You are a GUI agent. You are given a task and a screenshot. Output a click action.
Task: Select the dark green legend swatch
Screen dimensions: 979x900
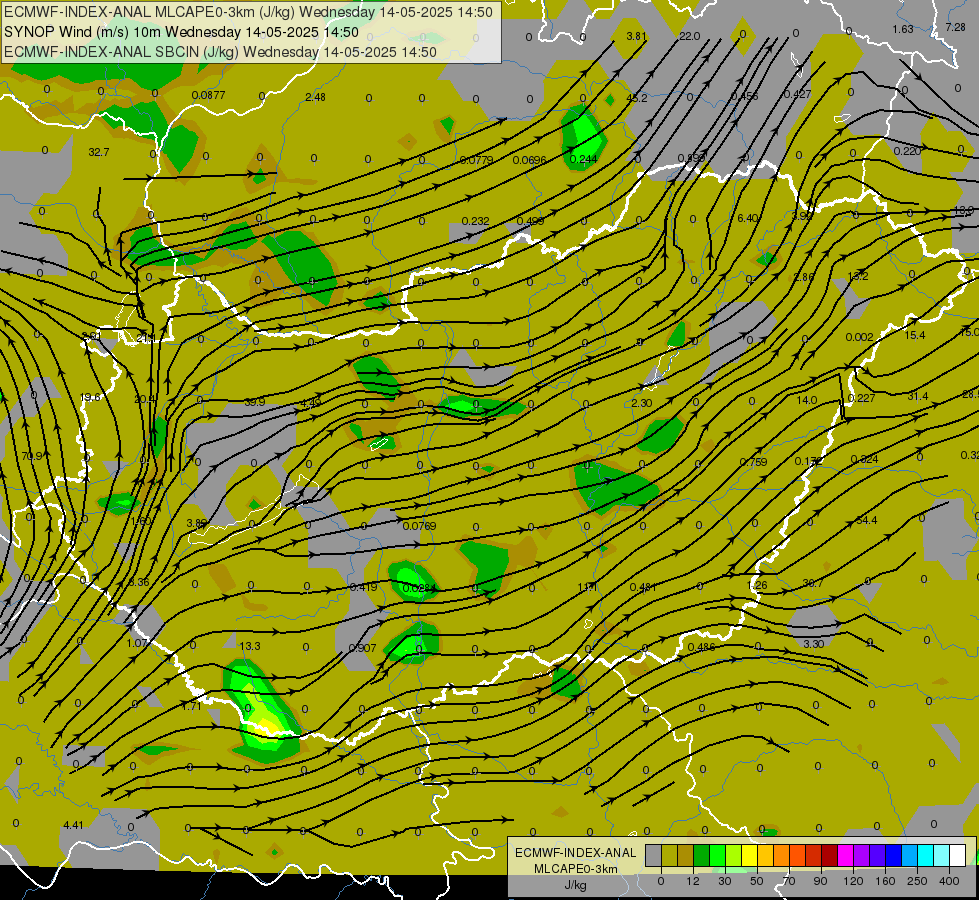point(702,855)
